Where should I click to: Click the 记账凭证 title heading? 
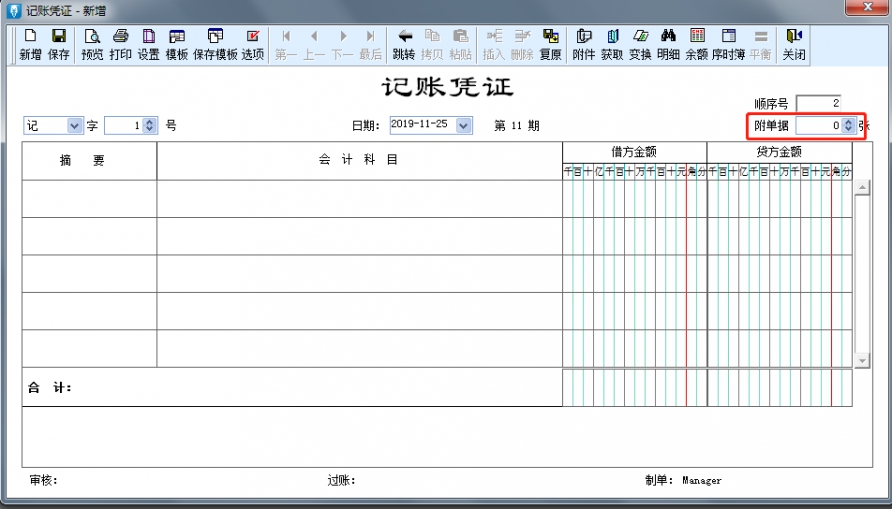448,87
